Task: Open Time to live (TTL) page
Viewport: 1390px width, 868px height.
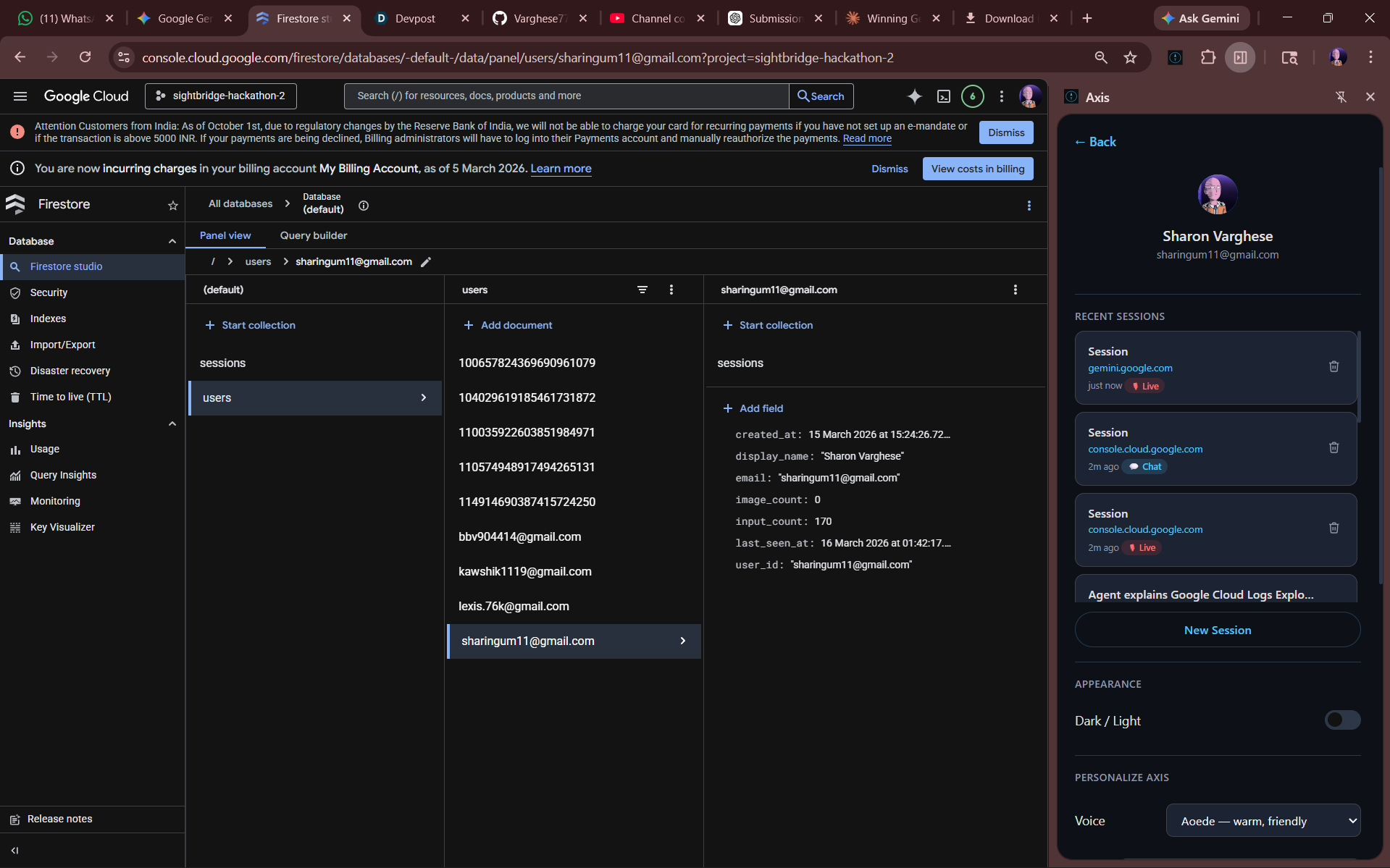Action: [70, 397]
